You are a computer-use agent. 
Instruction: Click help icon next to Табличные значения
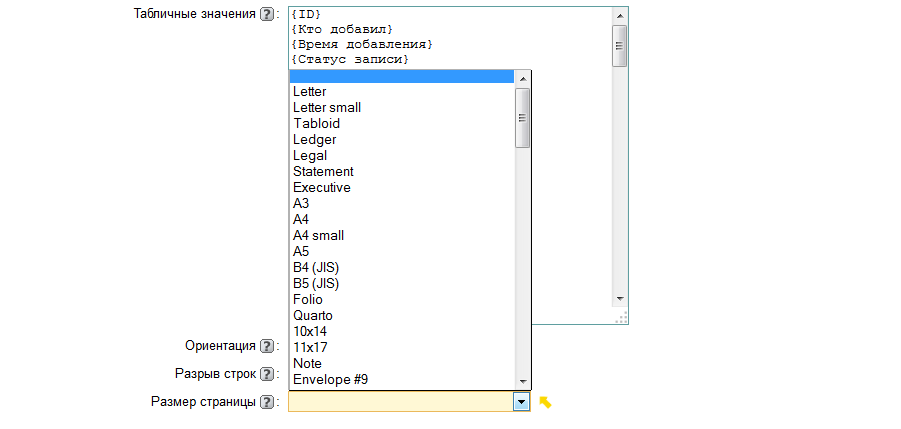coord(266,14)
